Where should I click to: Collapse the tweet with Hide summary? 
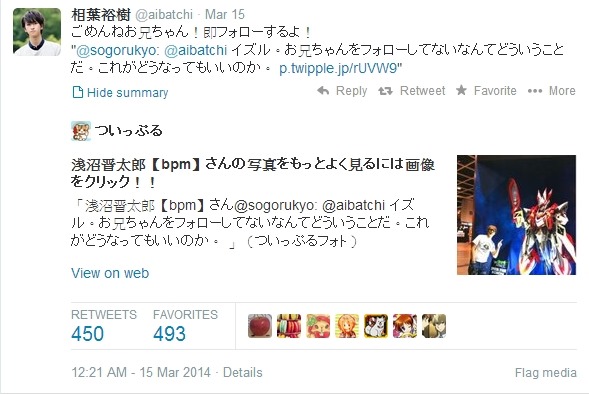(x=127, y=92)
